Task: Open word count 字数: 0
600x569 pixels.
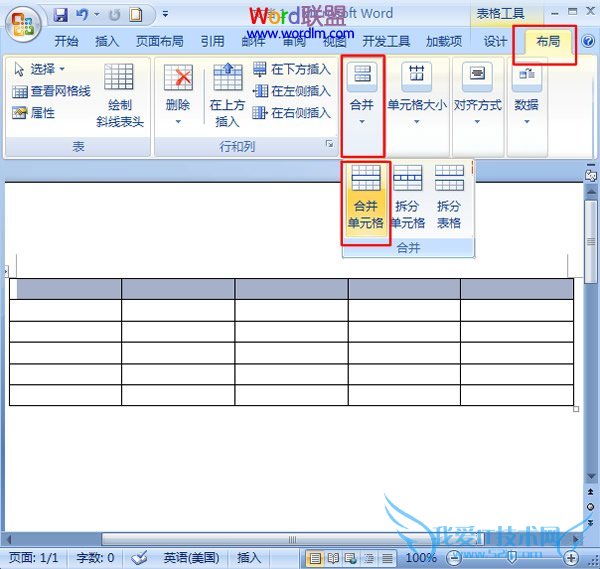Action: coord(95,558)
